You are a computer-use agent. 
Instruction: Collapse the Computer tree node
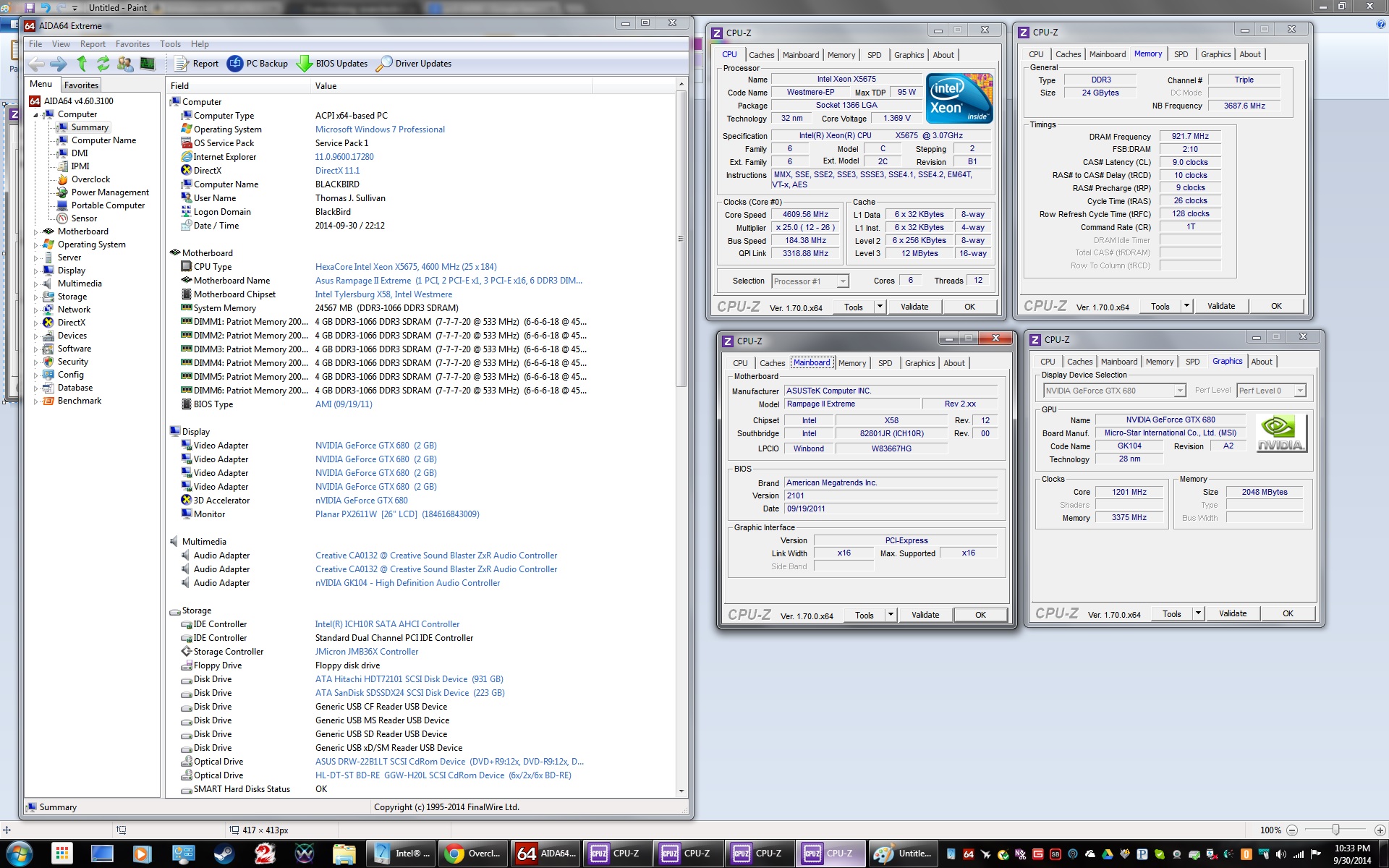click(x=35, y=115)
